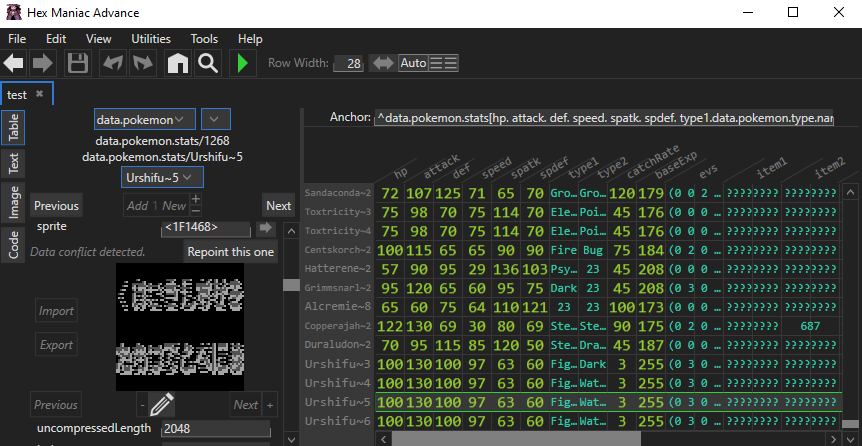Click the uncompressedLength value field
862x446 pixels.
click(x=215, y=428)
